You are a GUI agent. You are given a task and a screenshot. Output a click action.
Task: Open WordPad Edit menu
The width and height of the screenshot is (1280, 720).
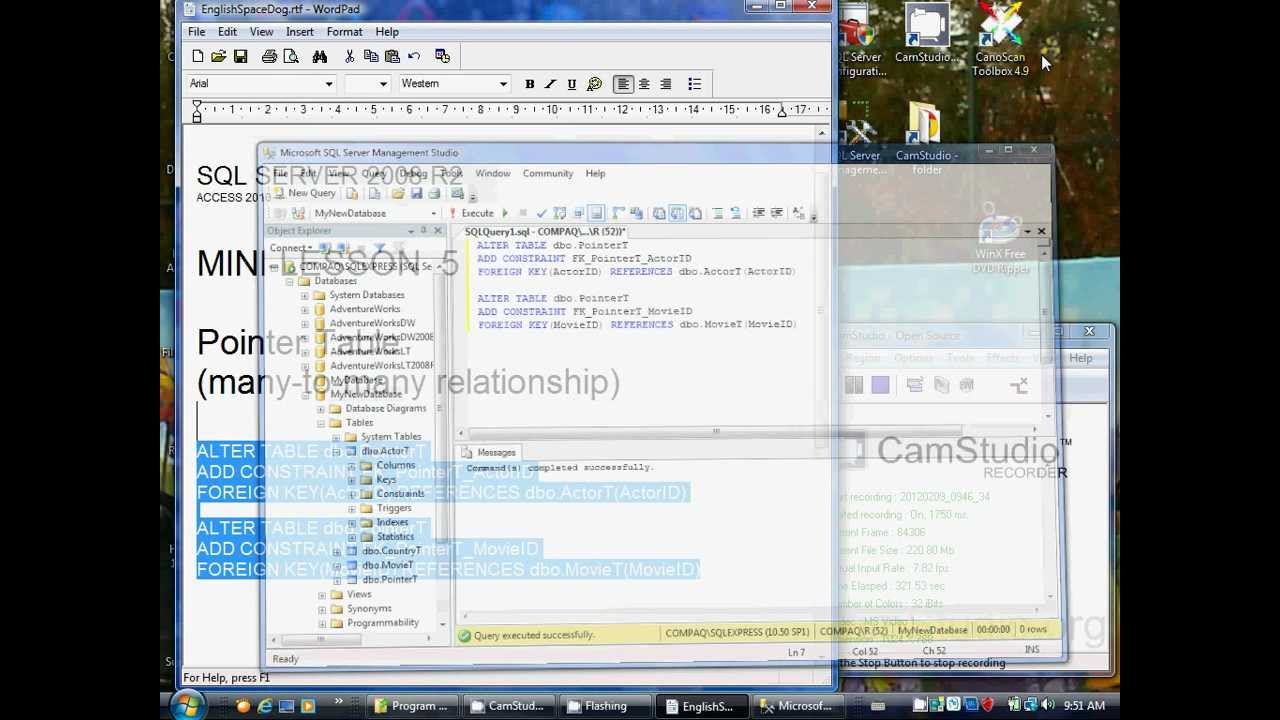pos(227,32)
